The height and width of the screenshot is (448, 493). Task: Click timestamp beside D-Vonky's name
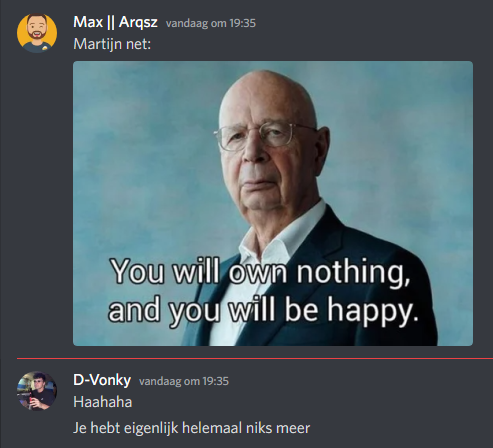tap(184, 381)
